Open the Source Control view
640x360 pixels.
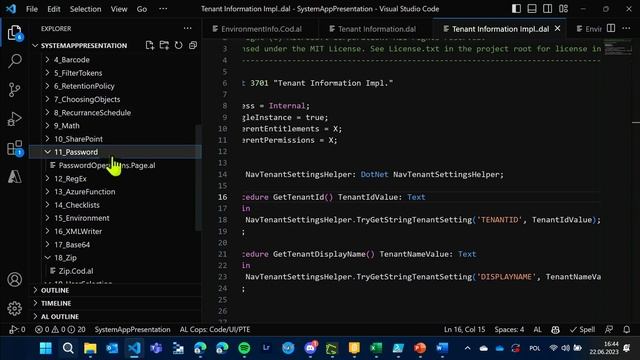point(14,90)
